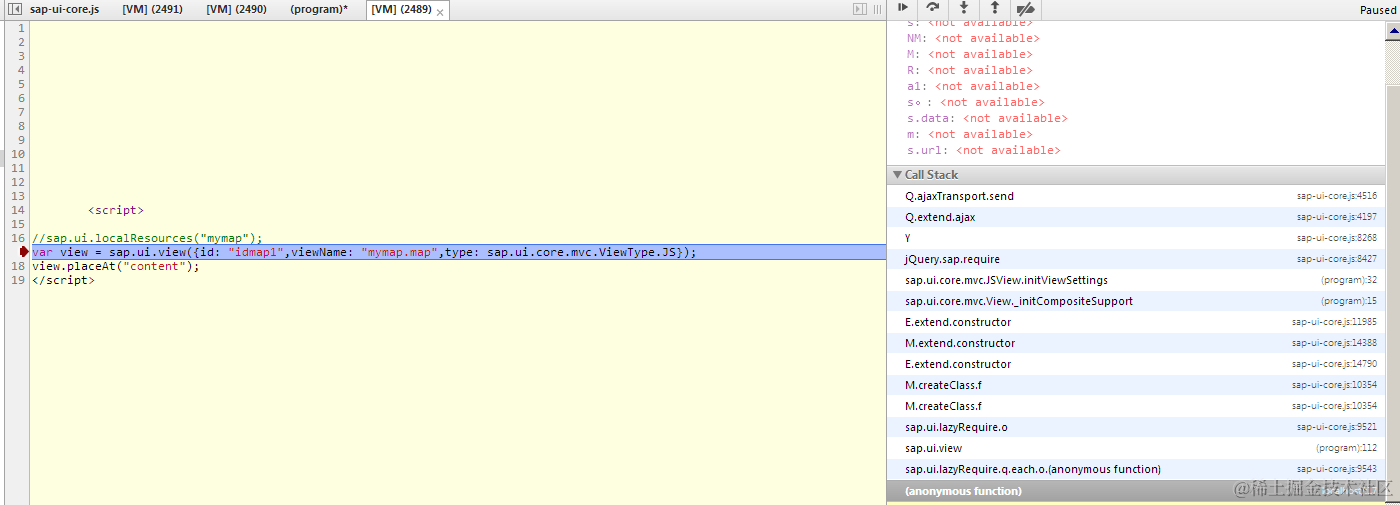
Task: Open source link sap-ui-core.js:9543
Action: tap(1337, 469)
